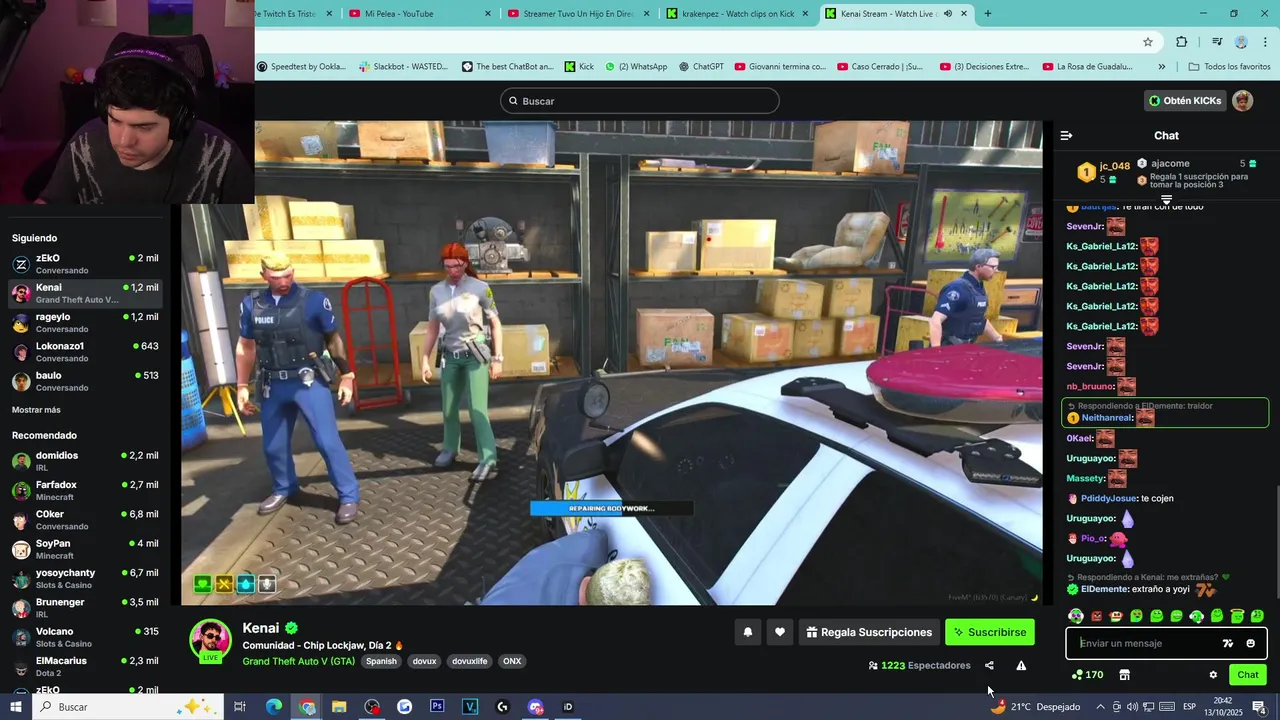View channel points balance 170

1087,675
